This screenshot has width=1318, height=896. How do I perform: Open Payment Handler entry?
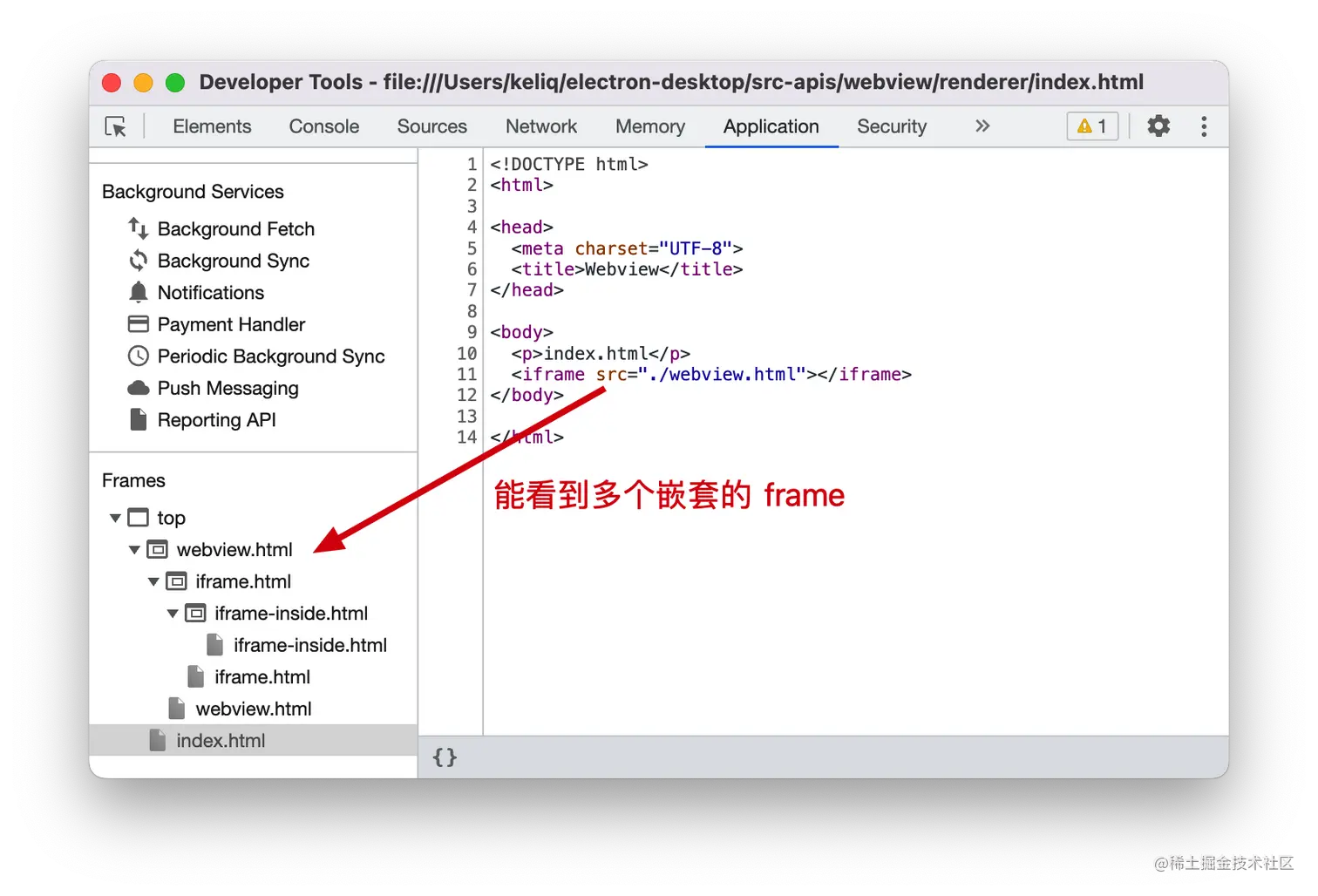point(232,324)
